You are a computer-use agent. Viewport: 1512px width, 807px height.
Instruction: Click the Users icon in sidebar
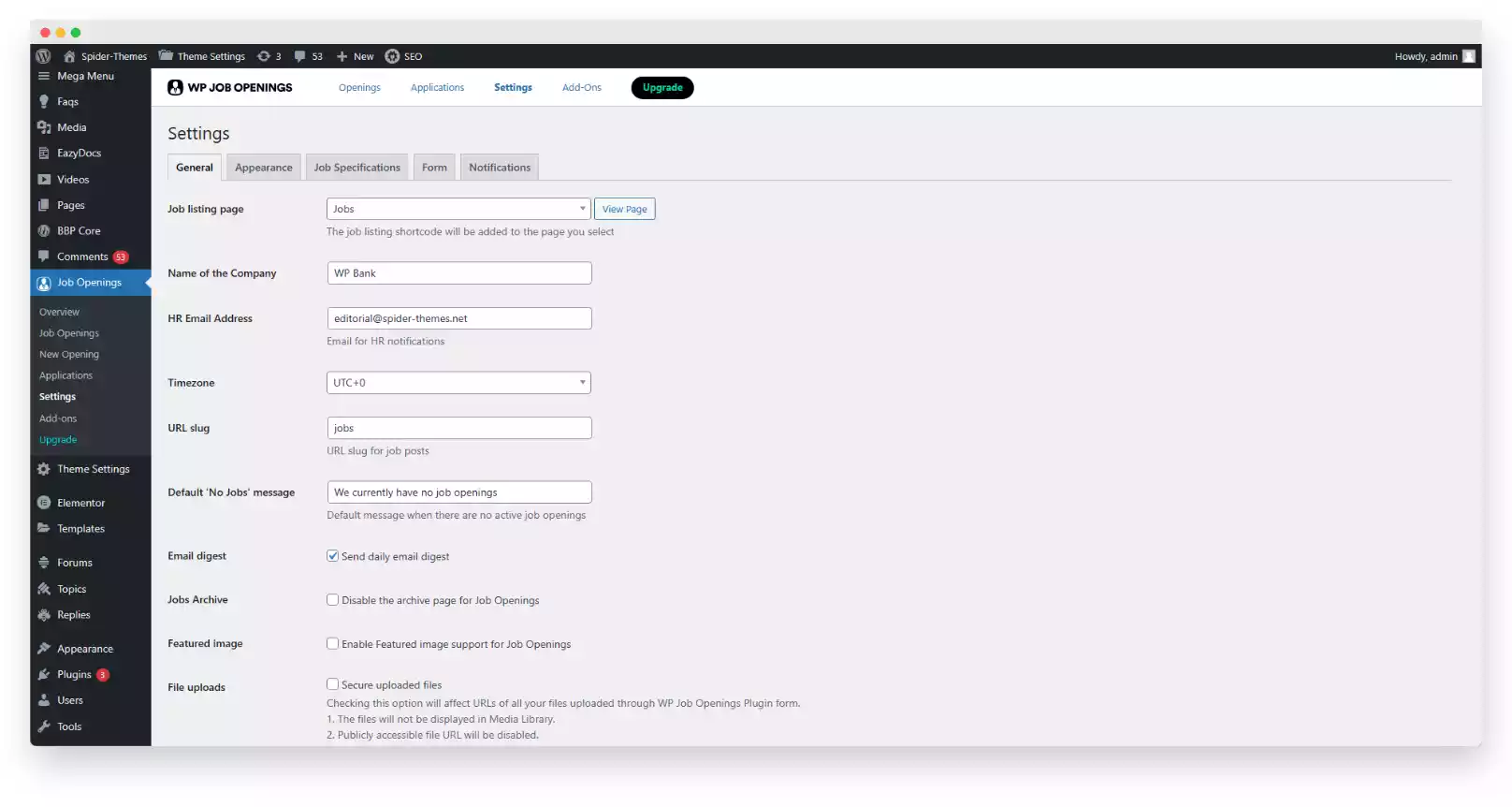[44, 700]
